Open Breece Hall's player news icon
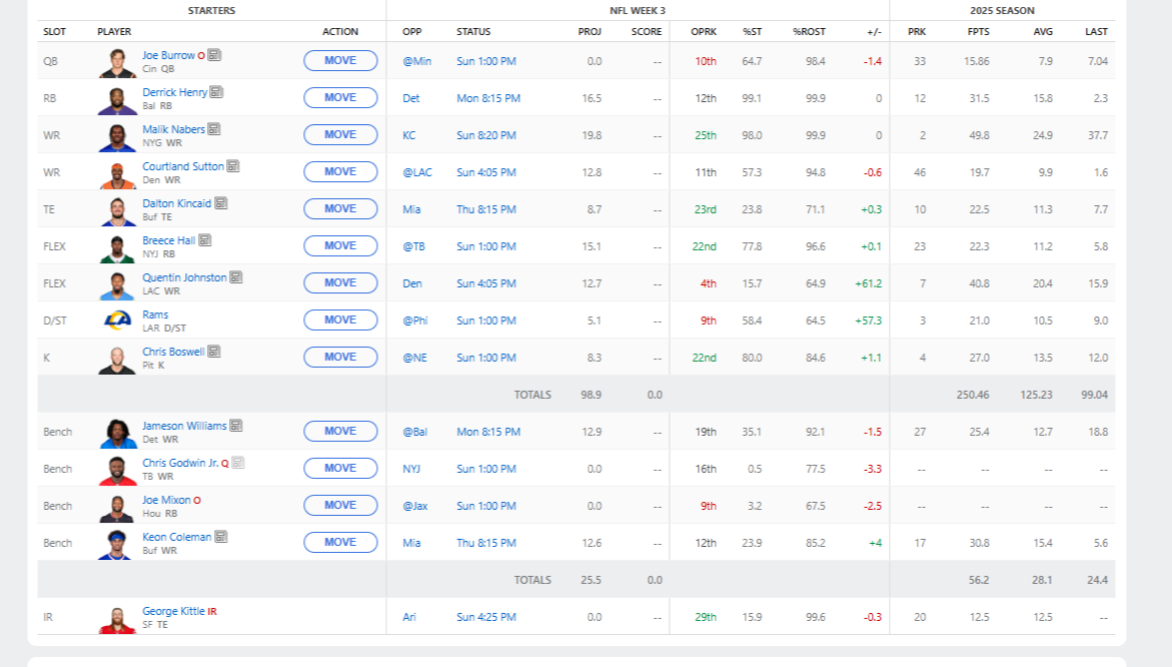This screenshot has width=1172, height=667. click(205, 240)
